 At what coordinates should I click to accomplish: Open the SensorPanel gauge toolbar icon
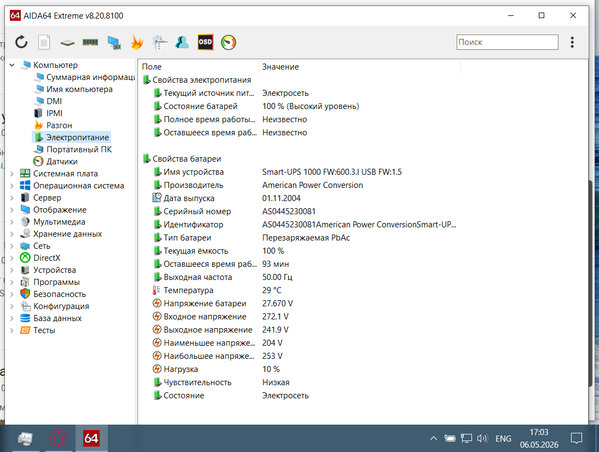(228, 42)
